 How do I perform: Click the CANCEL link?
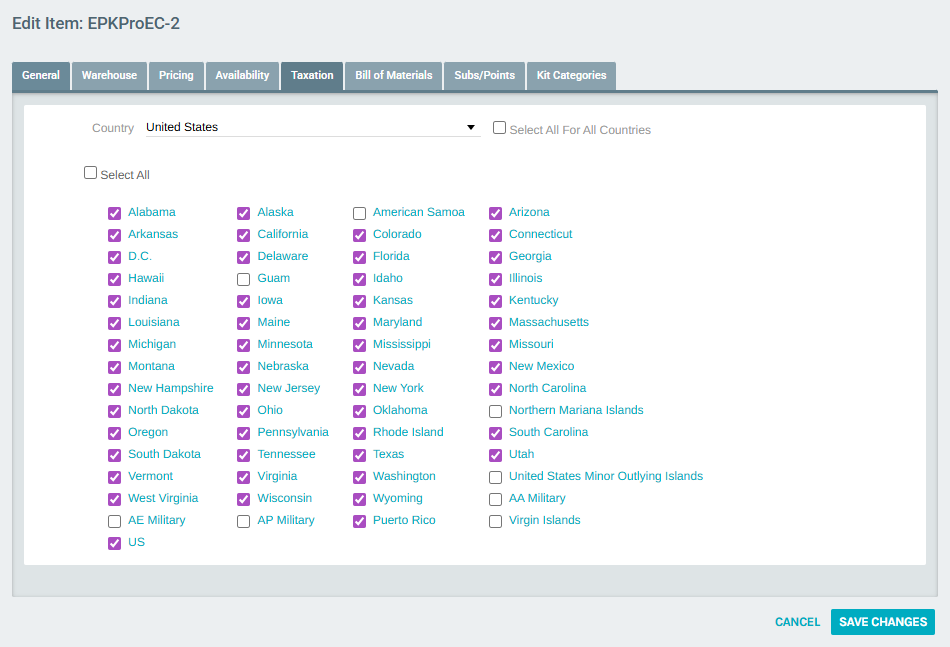coord(797,621)
